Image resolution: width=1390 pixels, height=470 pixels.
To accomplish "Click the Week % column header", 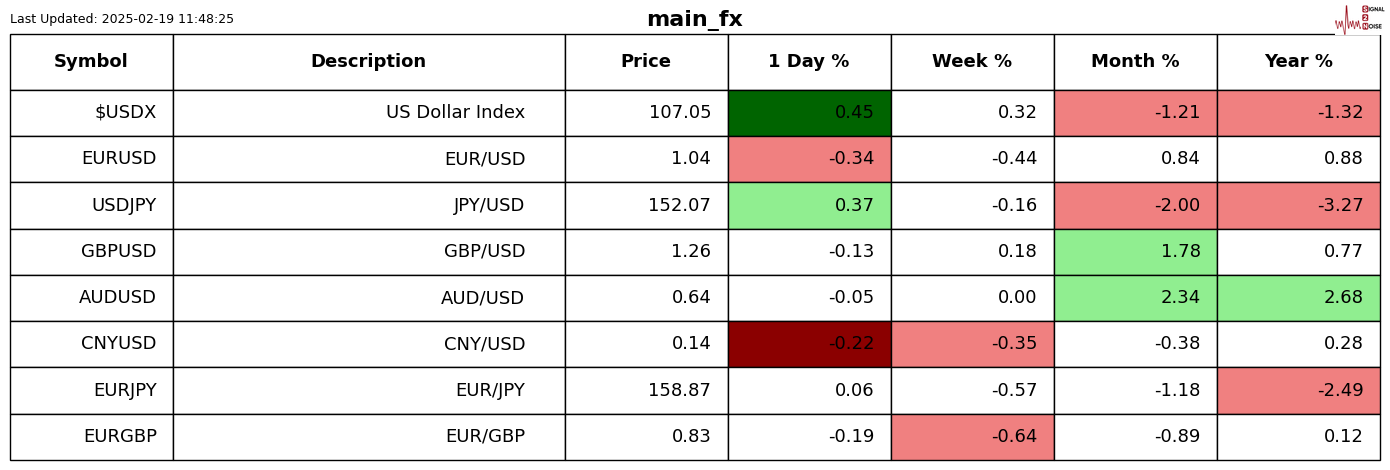I will point(971,62).
